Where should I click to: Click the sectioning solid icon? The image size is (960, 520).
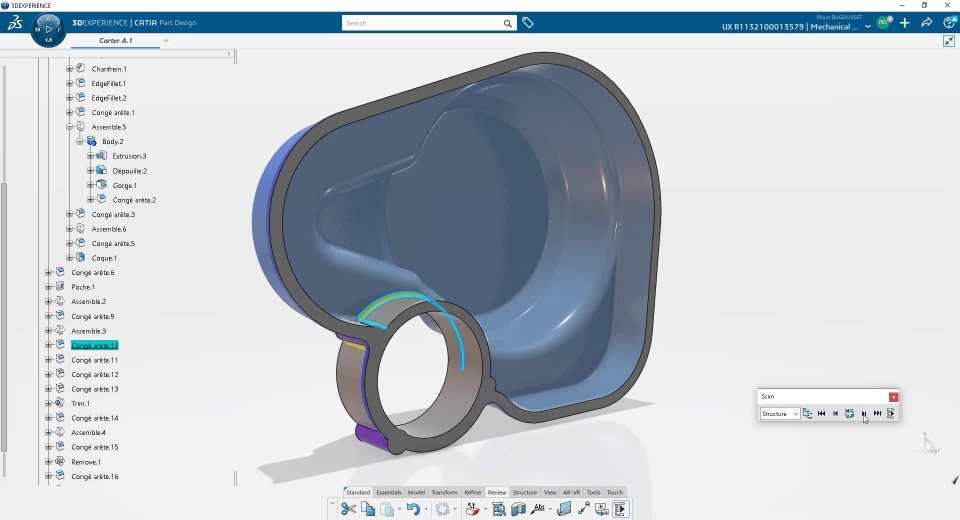pos(519,508)
